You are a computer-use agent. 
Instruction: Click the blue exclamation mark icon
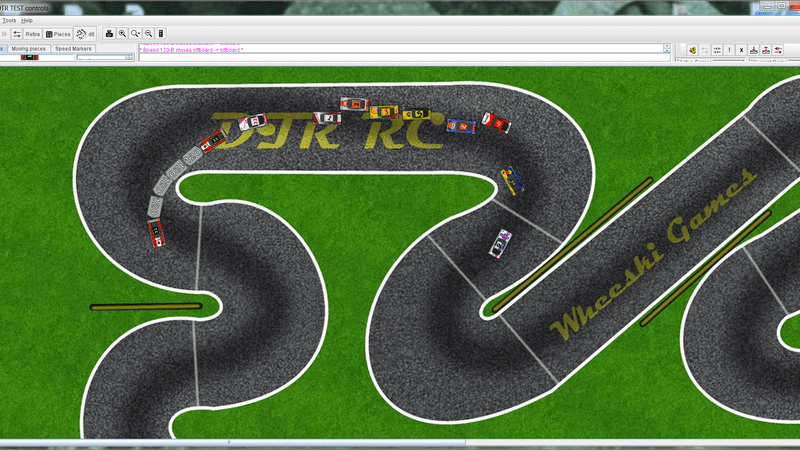pyautogui.click(x=729, y=49)
